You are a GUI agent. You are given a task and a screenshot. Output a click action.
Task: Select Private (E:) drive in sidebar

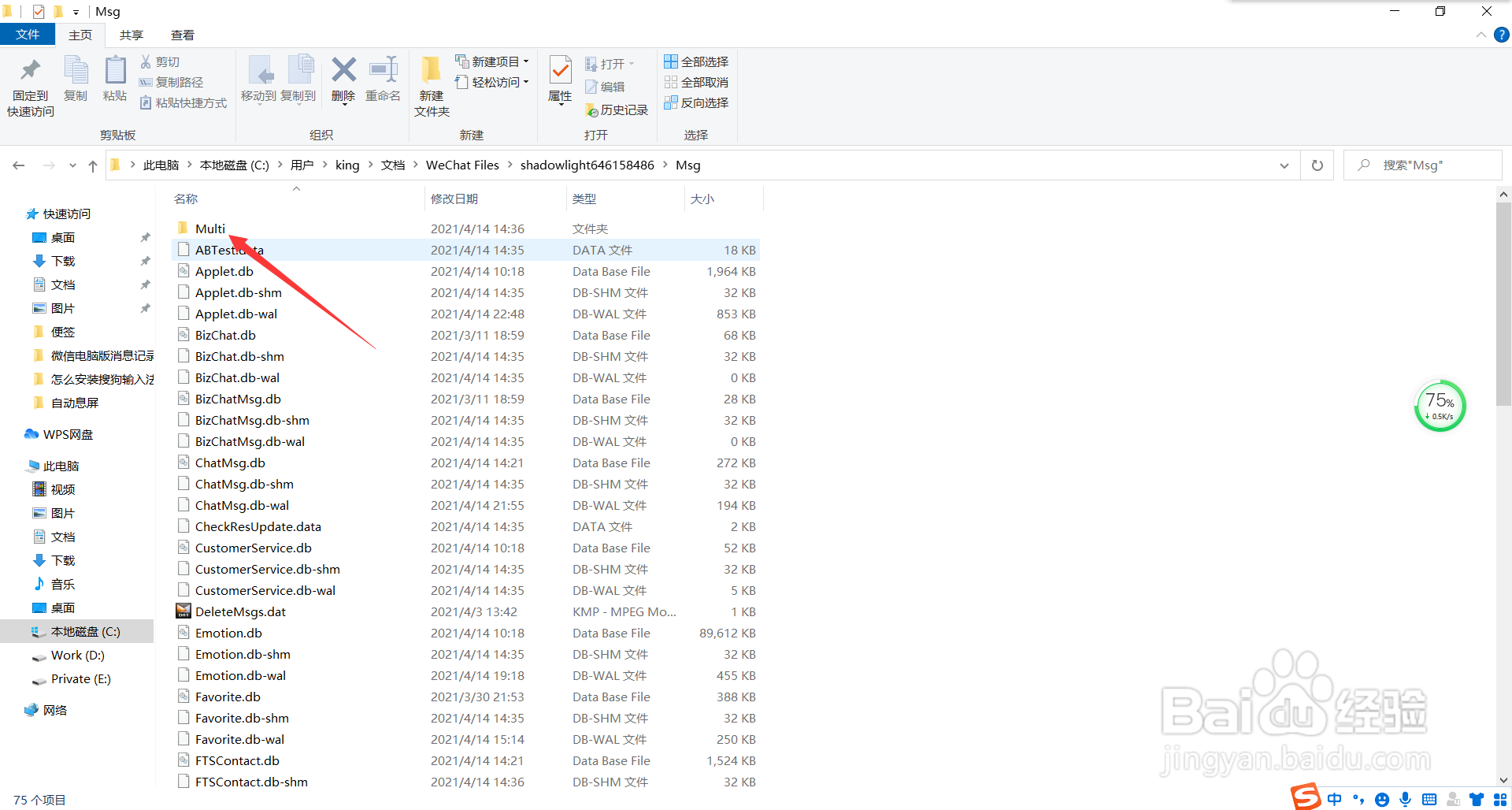click(x=80, y=678)
